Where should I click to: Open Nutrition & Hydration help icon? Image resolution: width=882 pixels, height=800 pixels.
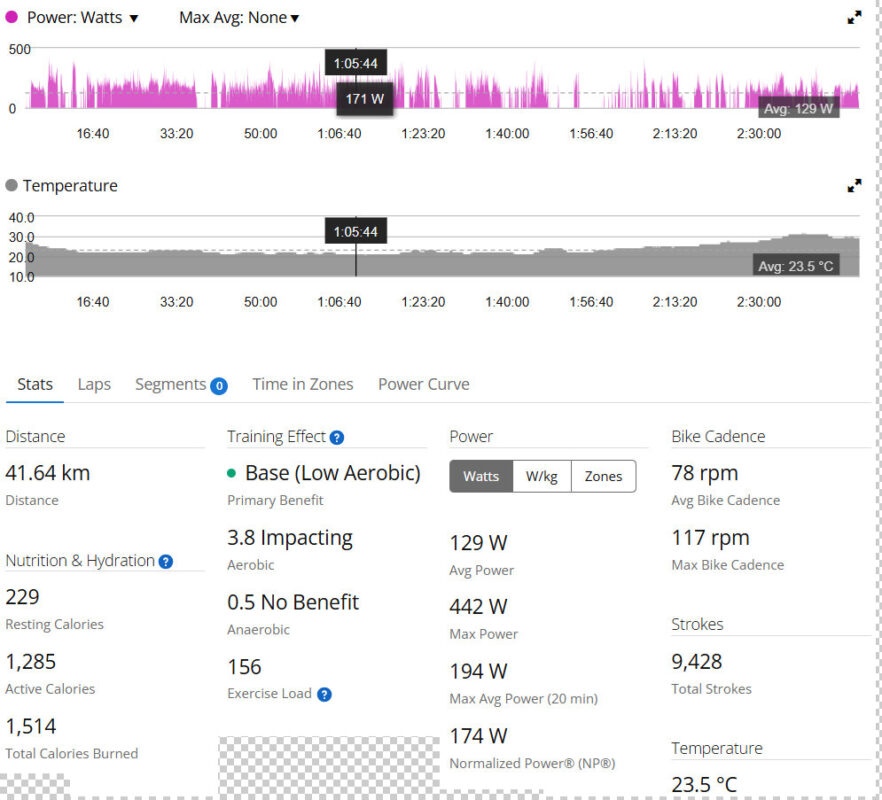point(165,561)
